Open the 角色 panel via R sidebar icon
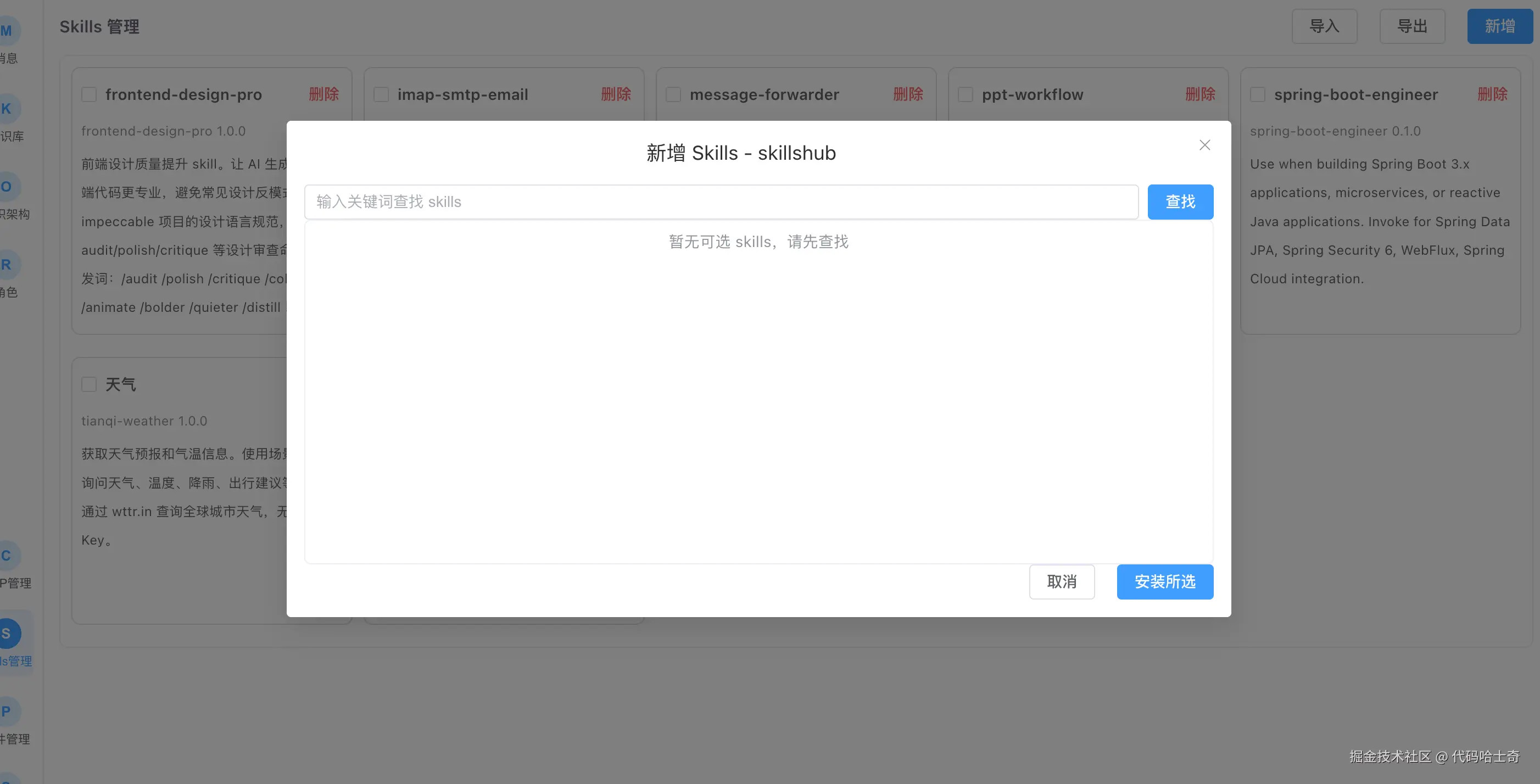1540x784 pixels. [8, 265]
